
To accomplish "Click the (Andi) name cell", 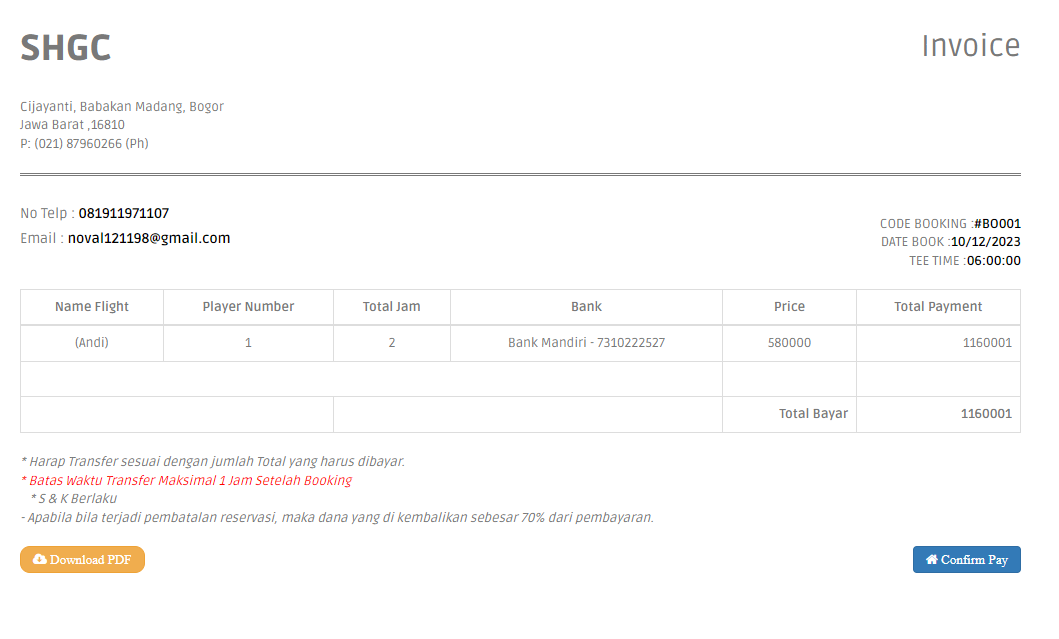I will (92, 343).
